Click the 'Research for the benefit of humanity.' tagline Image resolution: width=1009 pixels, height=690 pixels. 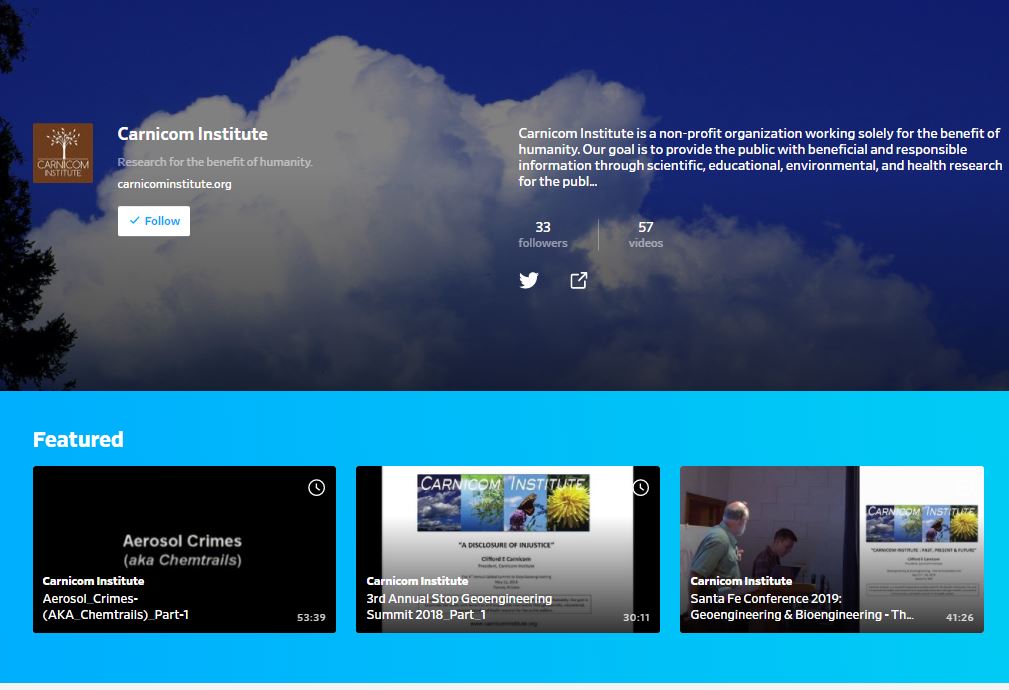[215, 162]
